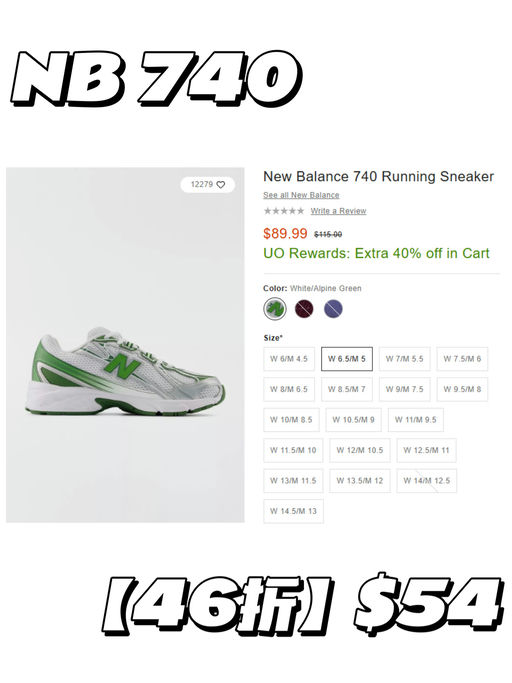The image size is (512, 683).
Task: Pick size W 8/M 6.5
Action: click(289, 389)
